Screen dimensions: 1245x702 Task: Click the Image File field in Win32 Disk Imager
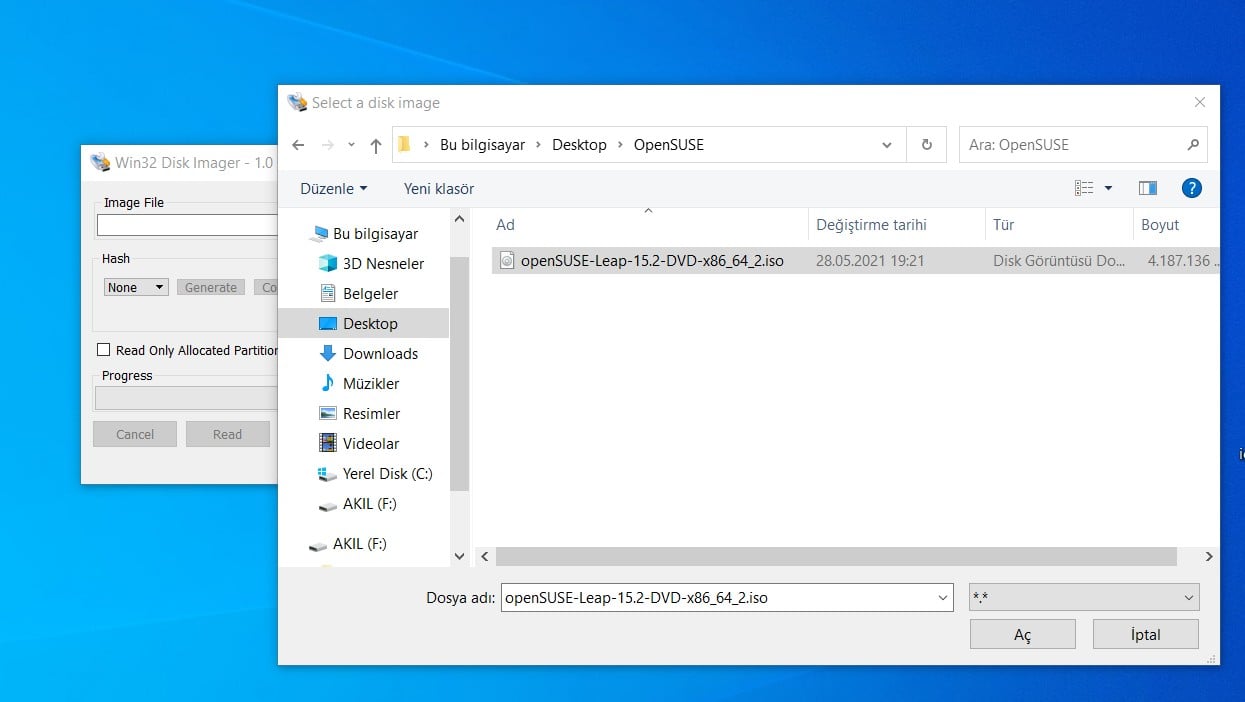[x=187, y=225]
